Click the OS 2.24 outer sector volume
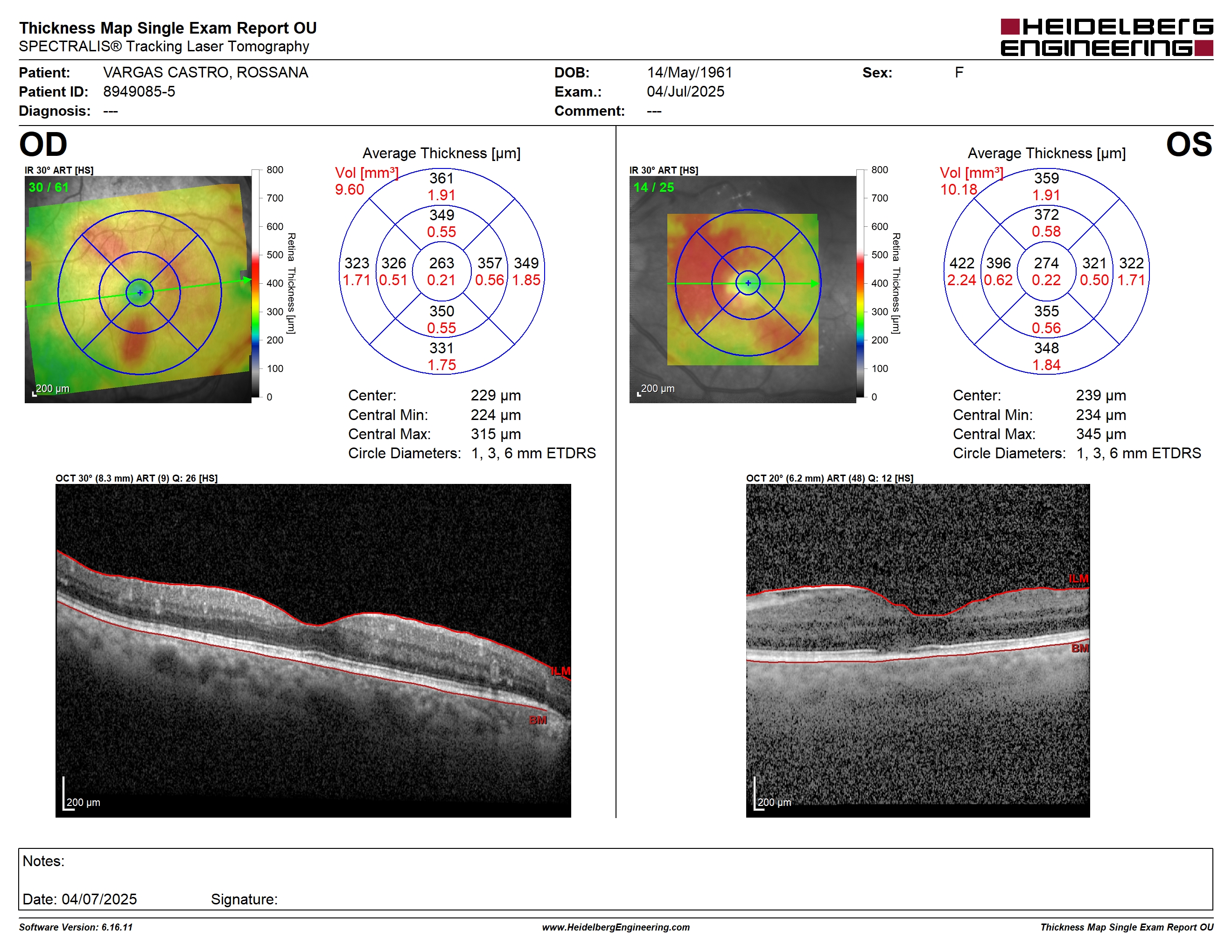The height and width of the screenshot is (952, 1232). 961,280
